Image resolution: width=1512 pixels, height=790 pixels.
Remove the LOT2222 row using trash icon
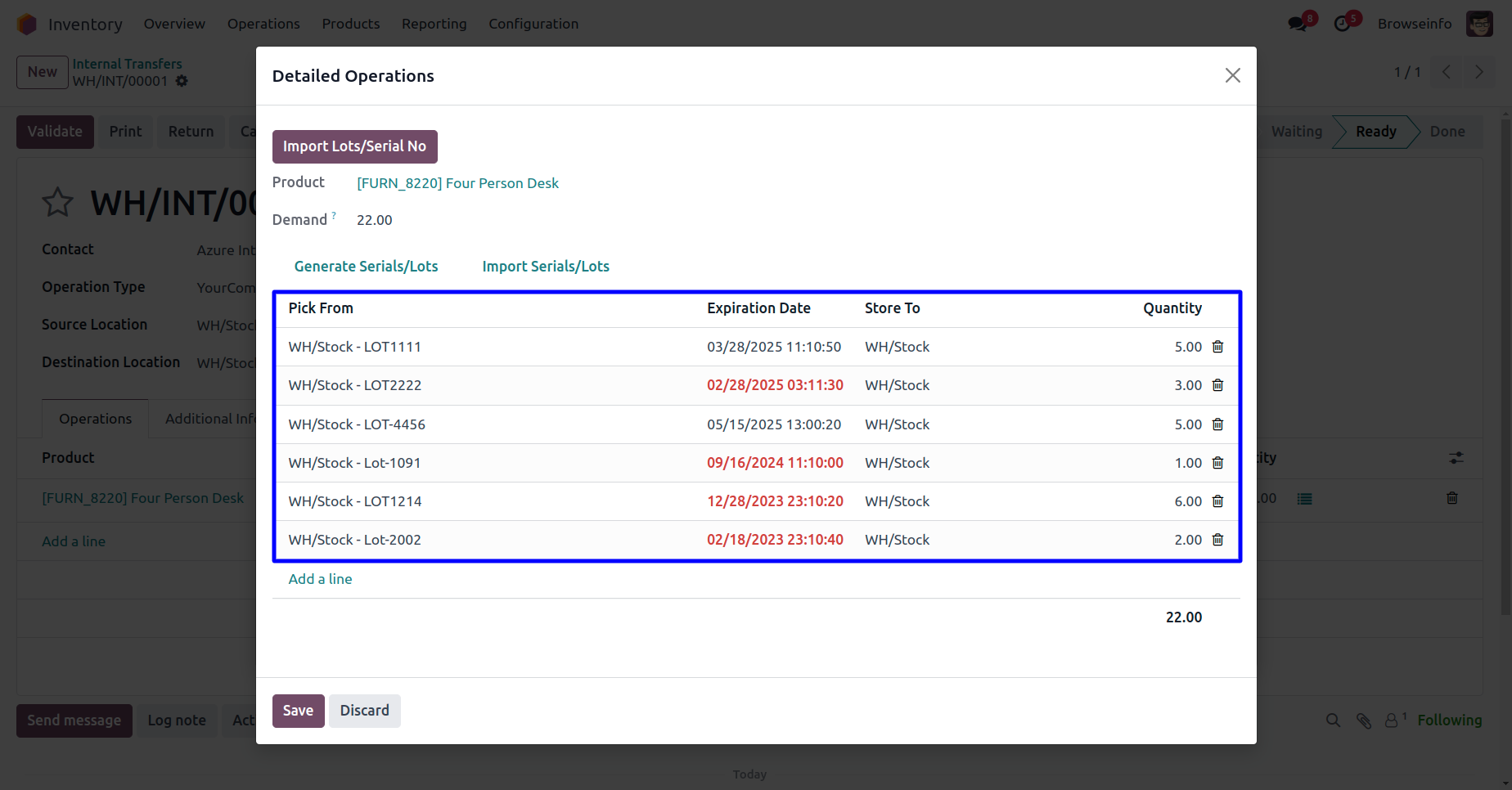1217,385
